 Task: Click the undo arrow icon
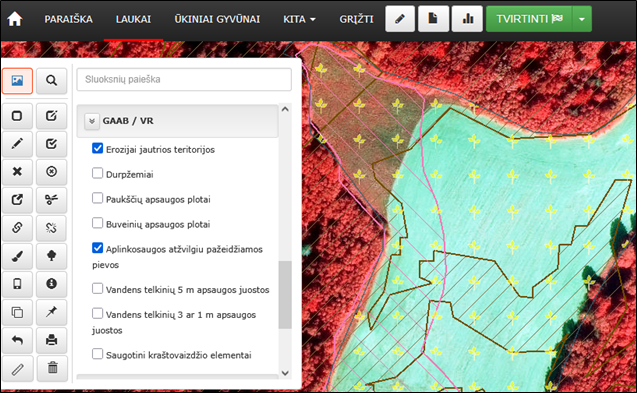coord(17,340)
